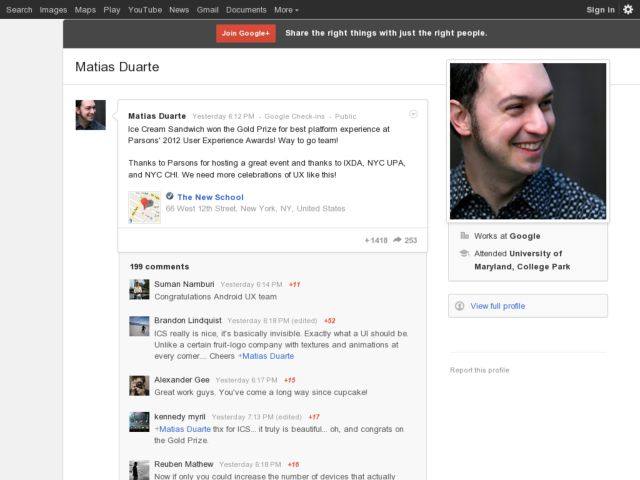
Task: Click Report this profile link
Action: pyautogui.click(x=479, y=370)
